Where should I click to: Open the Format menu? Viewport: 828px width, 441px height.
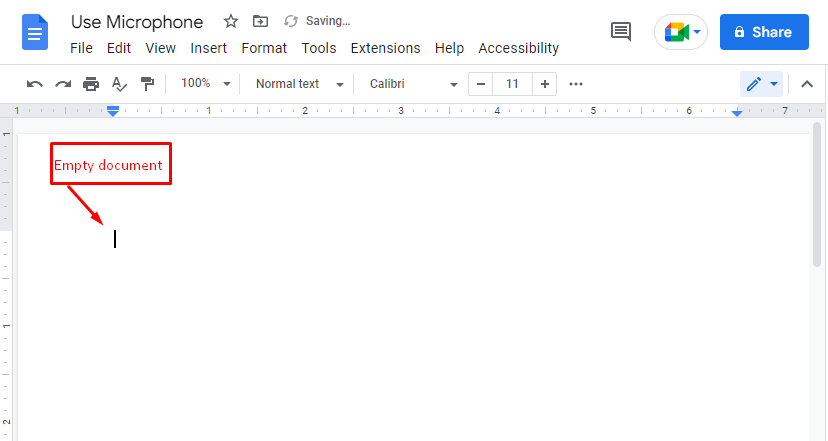[264, 48]
